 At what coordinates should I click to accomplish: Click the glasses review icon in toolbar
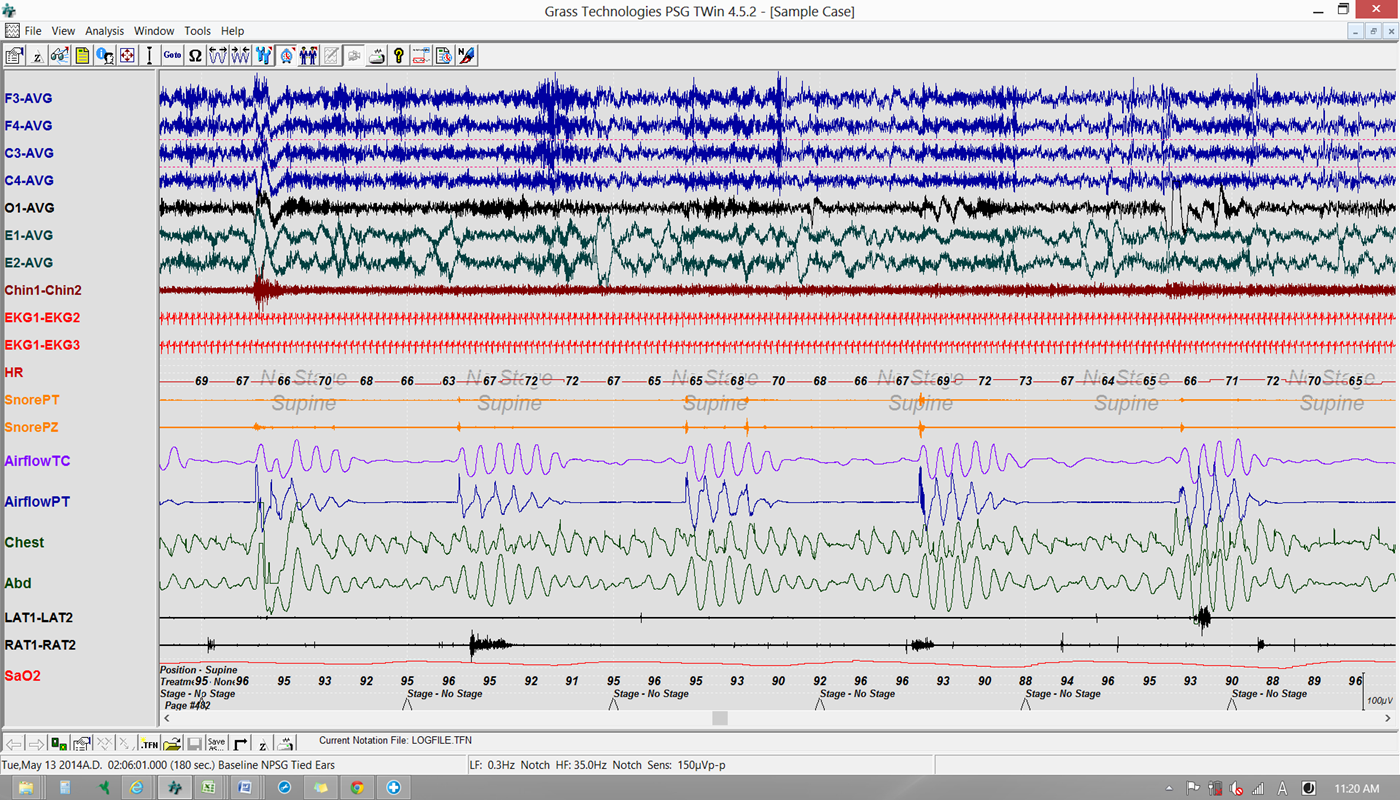click(59, 56)
